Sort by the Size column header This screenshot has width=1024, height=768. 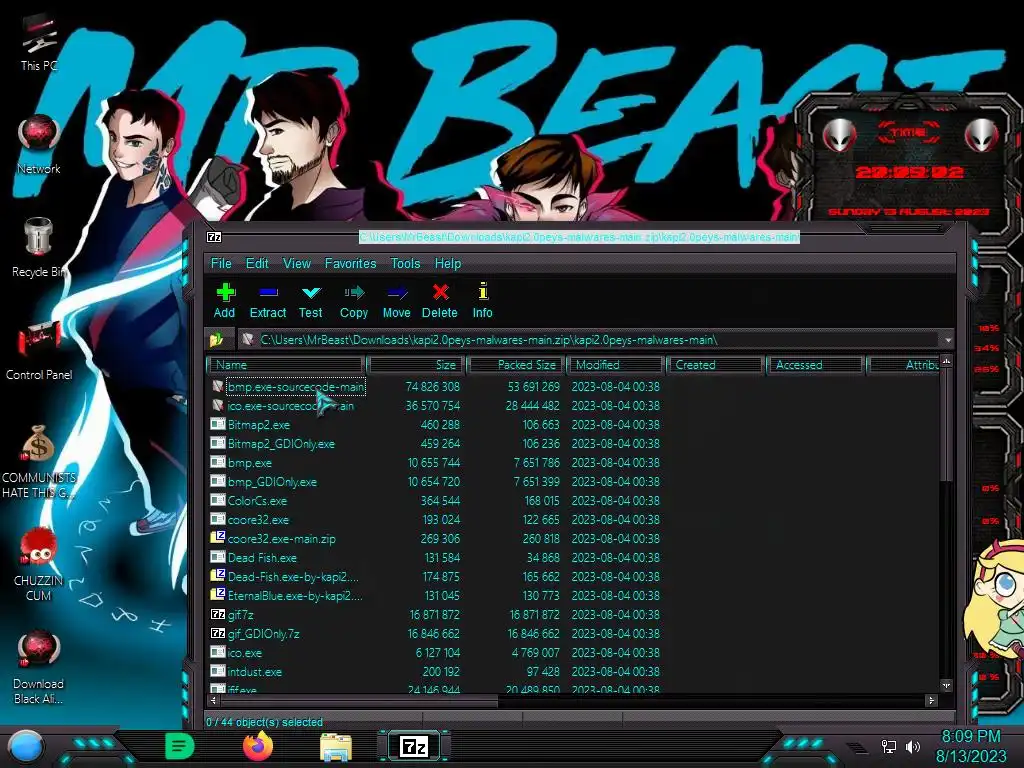(415, 364)
